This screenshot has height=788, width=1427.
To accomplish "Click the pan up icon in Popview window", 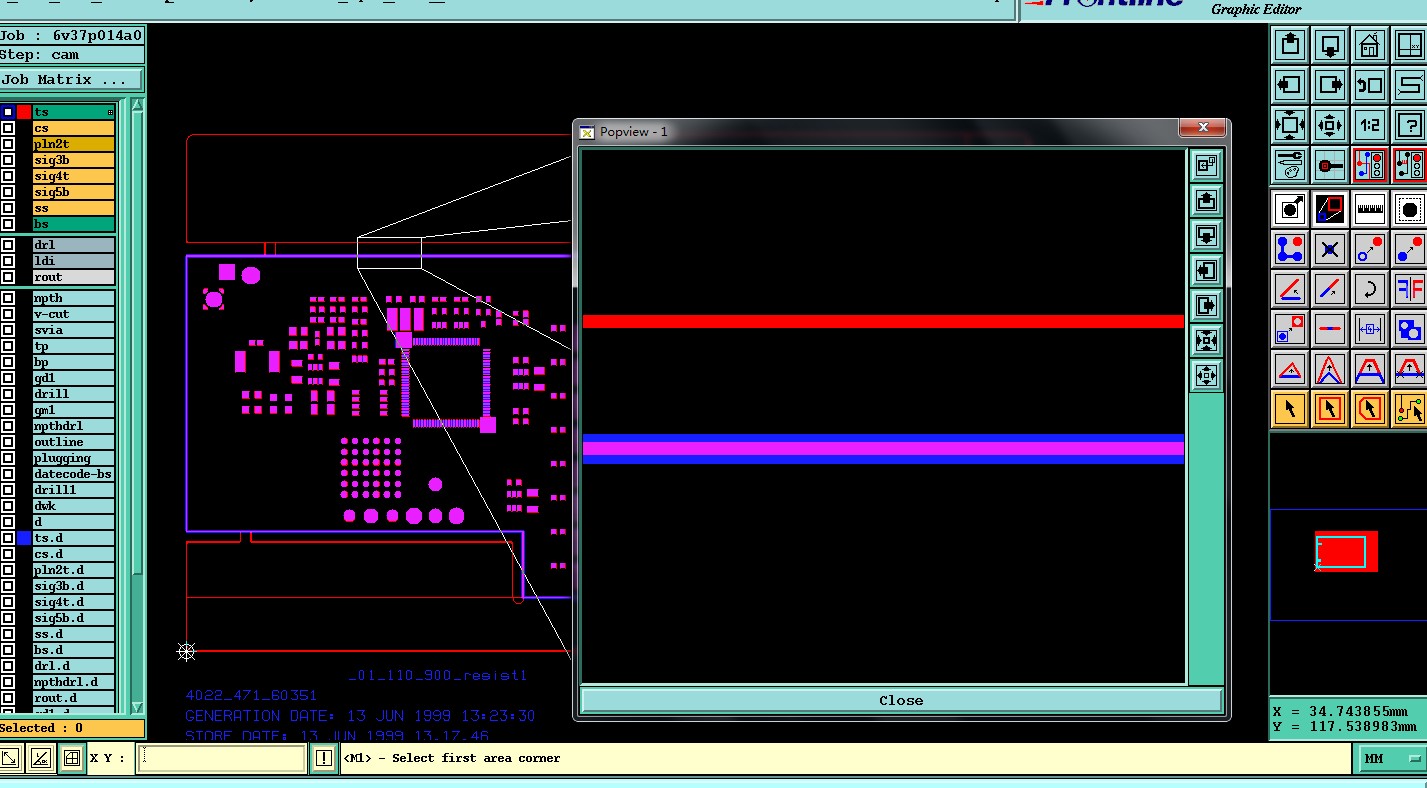I will (1206, 200).
